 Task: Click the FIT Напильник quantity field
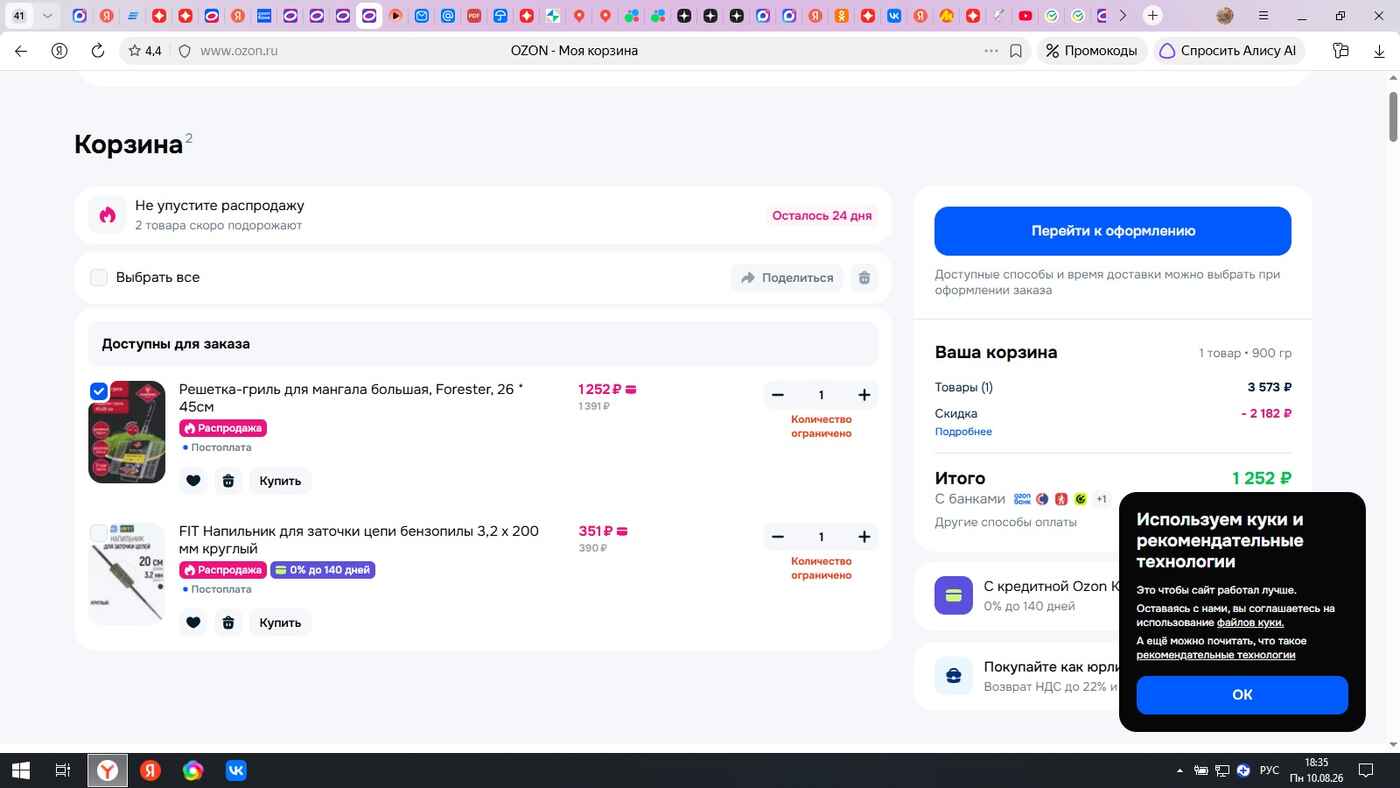click(821, 537)
